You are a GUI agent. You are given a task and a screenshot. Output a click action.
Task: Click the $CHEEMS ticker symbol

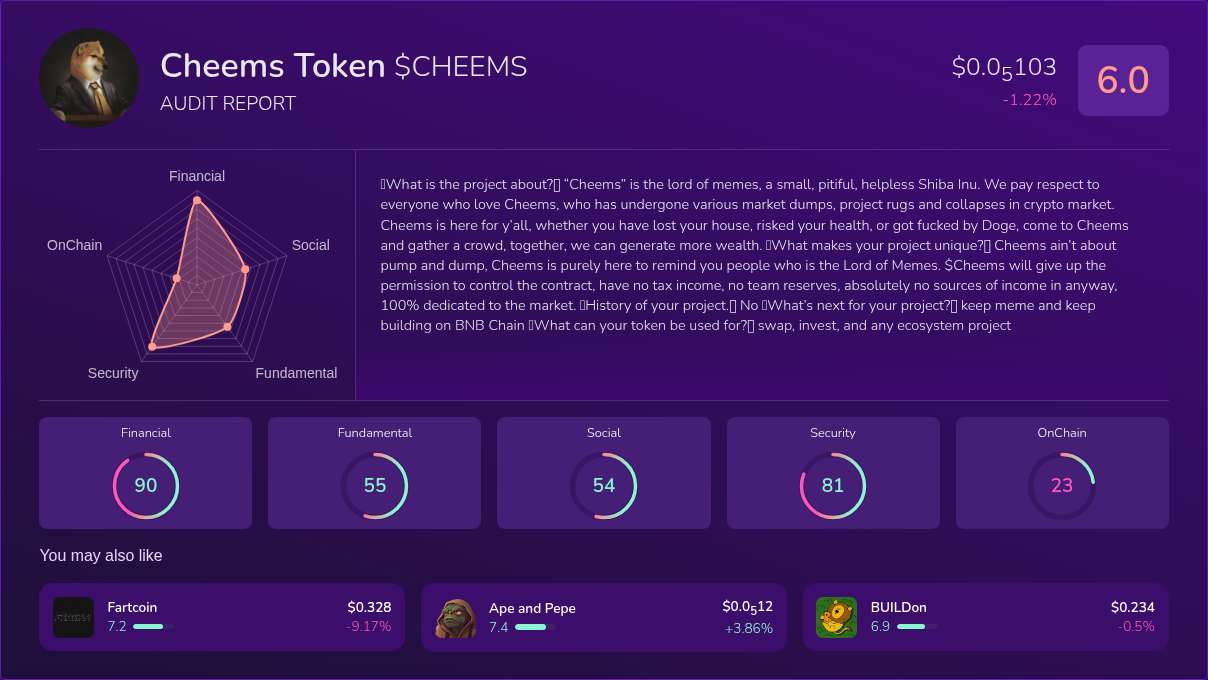click(462, 67)
